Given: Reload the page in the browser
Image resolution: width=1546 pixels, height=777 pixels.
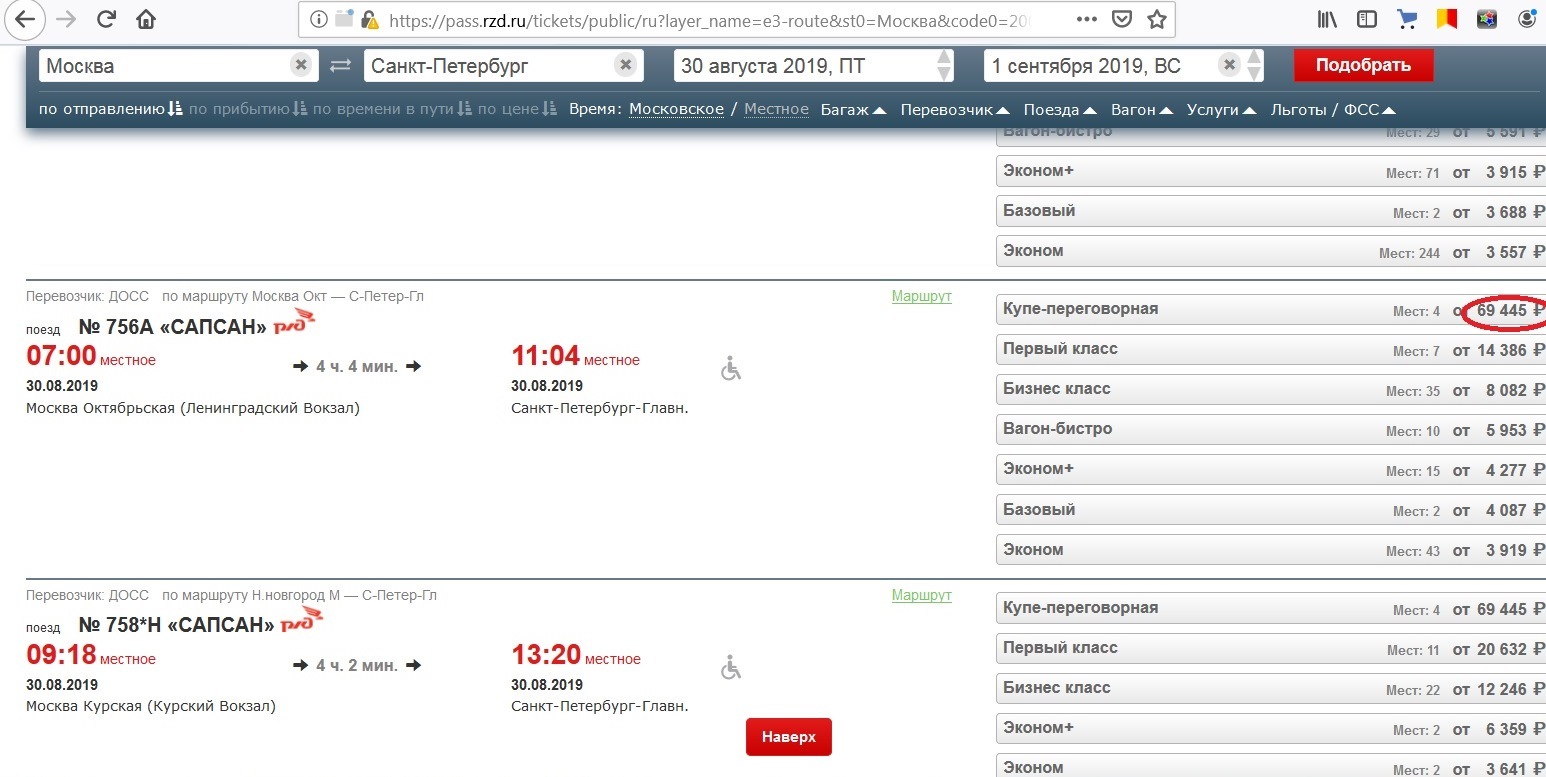Looking at the screenshot, I should (x=107, y=19).
